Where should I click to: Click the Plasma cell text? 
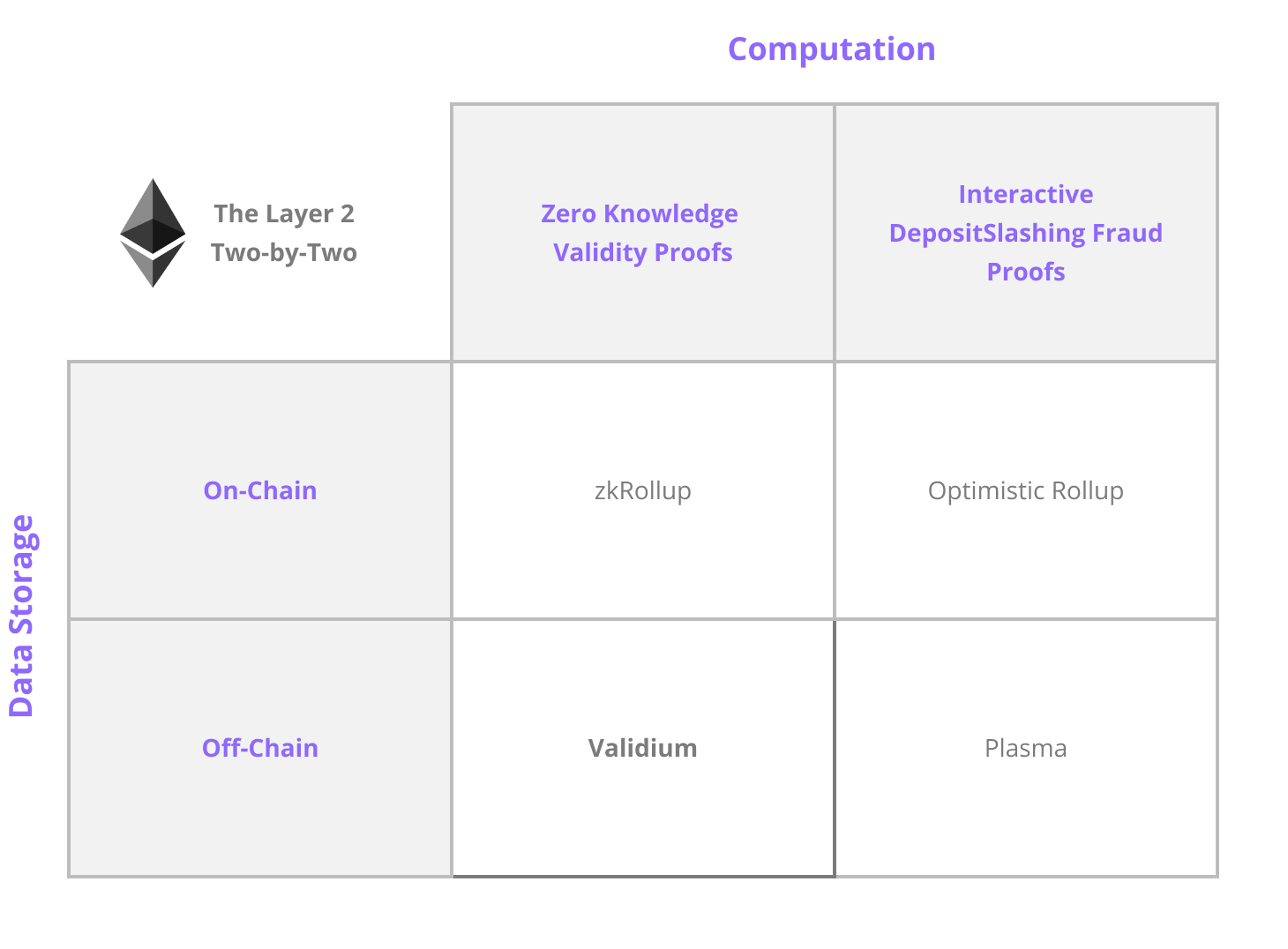1025,748
